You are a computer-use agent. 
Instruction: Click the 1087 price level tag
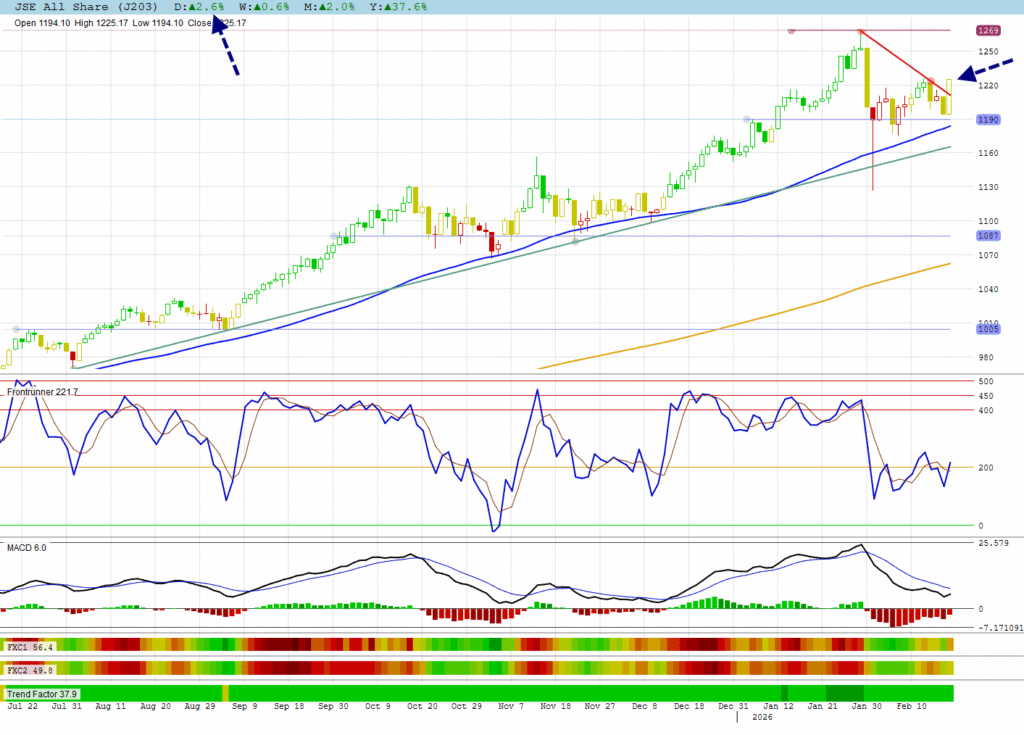[x=988, y=236]
